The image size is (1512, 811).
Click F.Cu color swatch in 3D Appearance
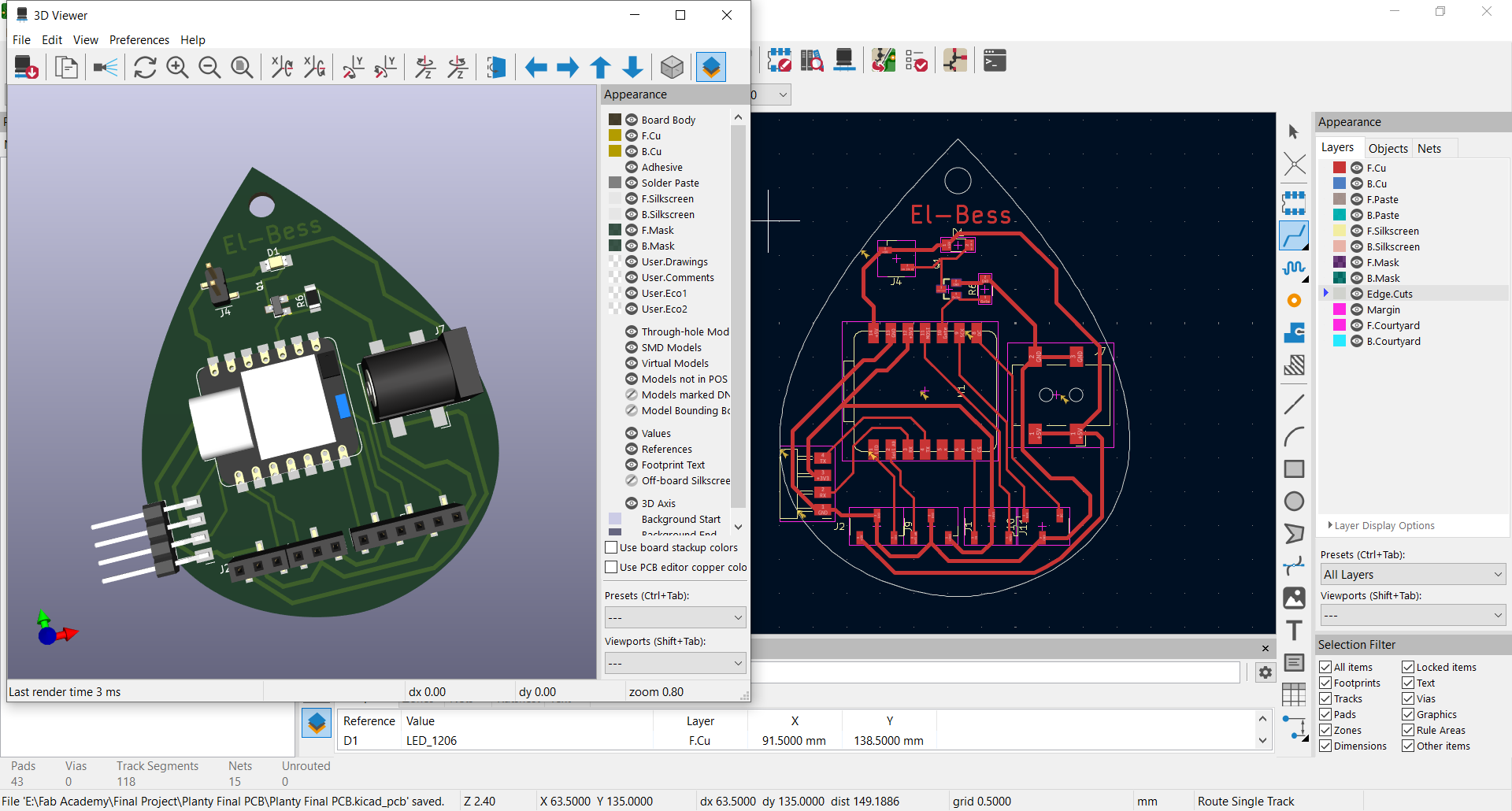(615, 135)
